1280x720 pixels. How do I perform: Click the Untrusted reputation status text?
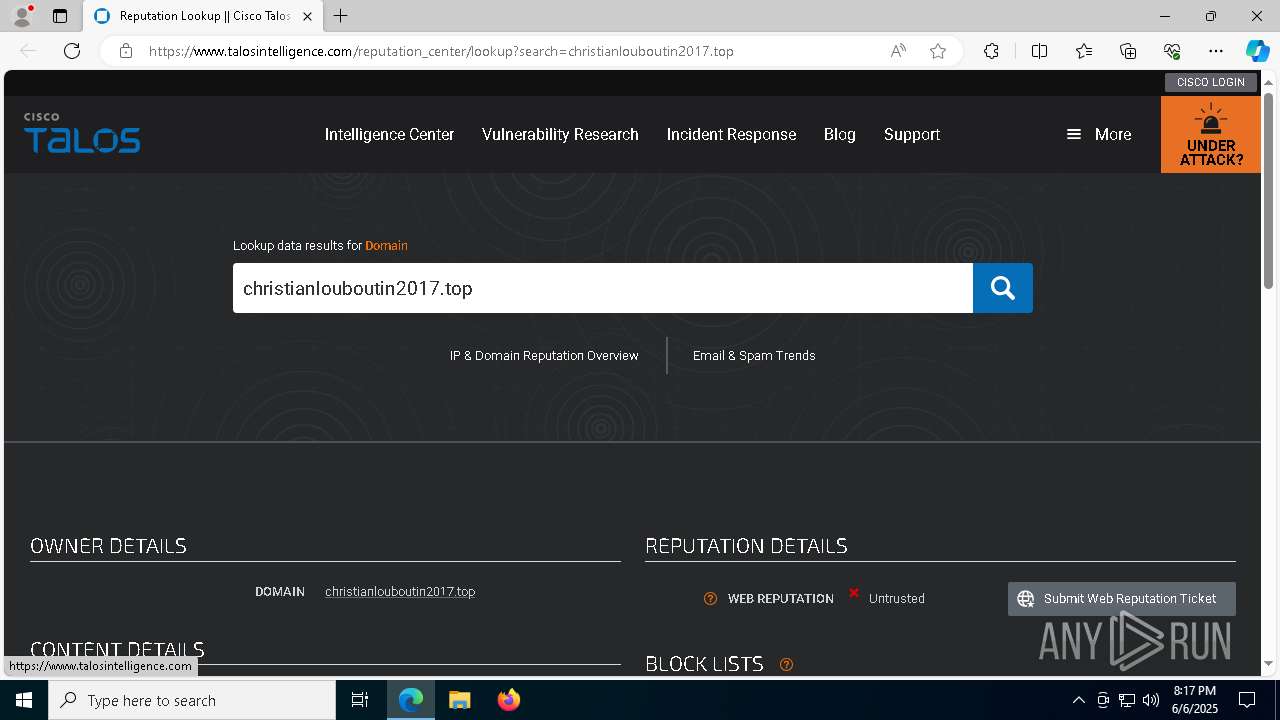point(896,599)
